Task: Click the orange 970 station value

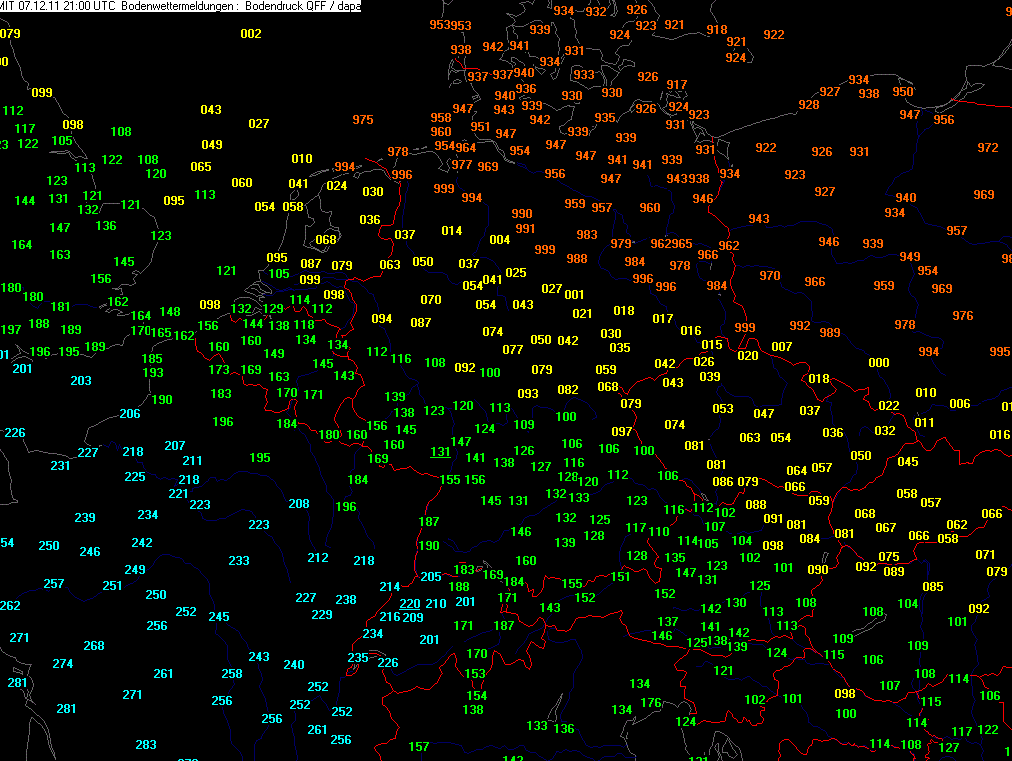Action: pyautogui.click(x=770, y=276)
